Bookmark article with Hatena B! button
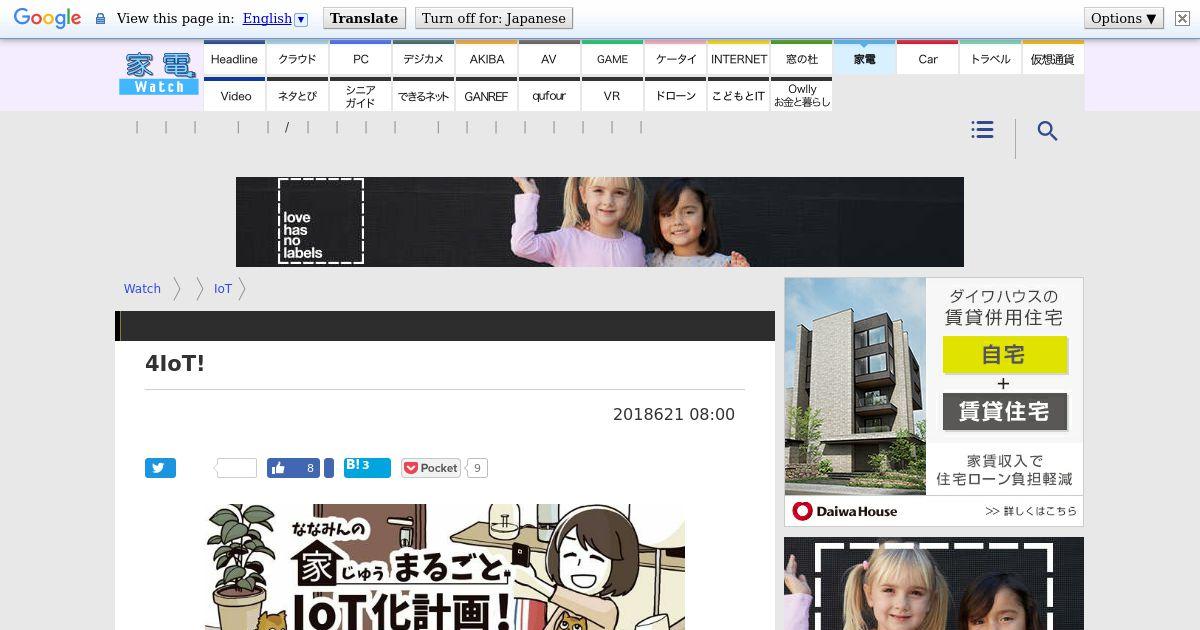The height and width of the screenshot is (630, 1200). click(367, 467)
